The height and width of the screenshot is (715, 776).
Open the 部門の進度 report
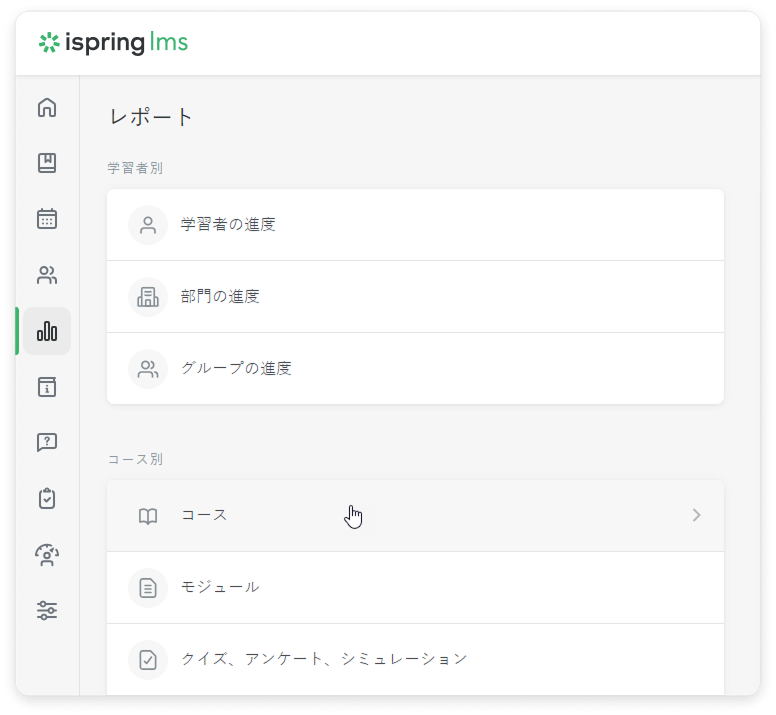[220, 297]
